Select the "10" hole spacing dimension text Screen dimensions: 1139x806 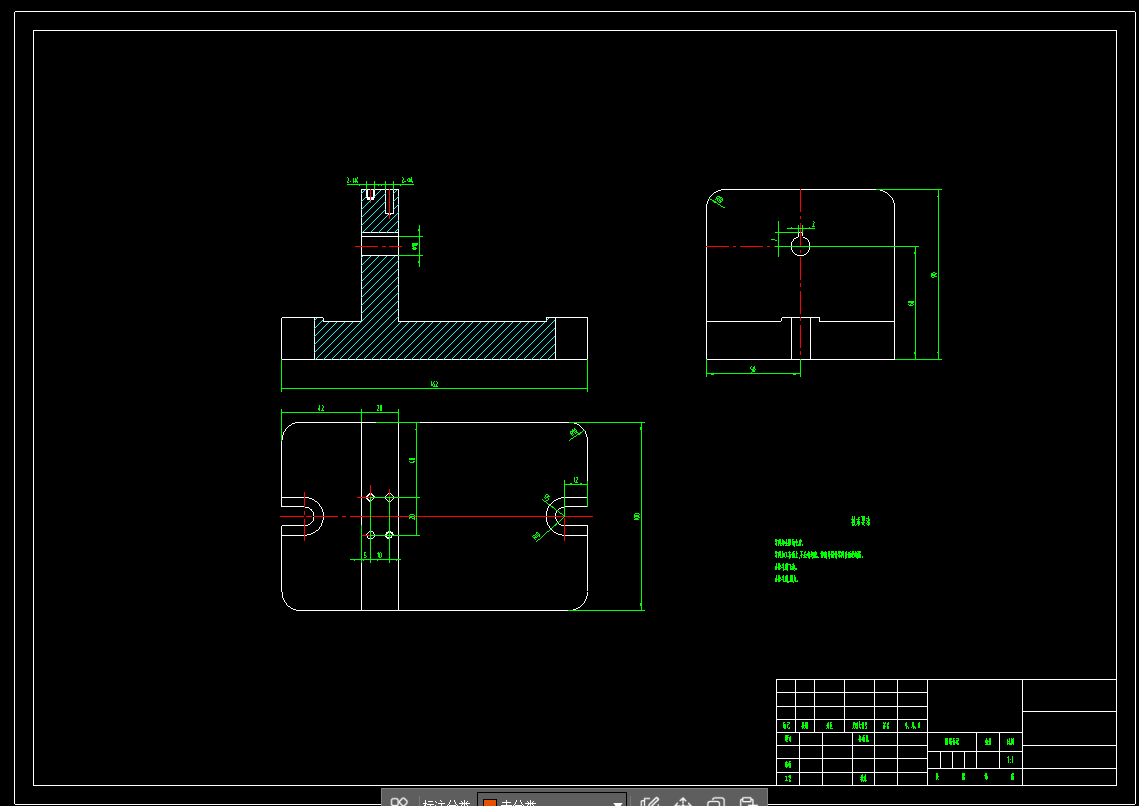[x=379, y=555]
